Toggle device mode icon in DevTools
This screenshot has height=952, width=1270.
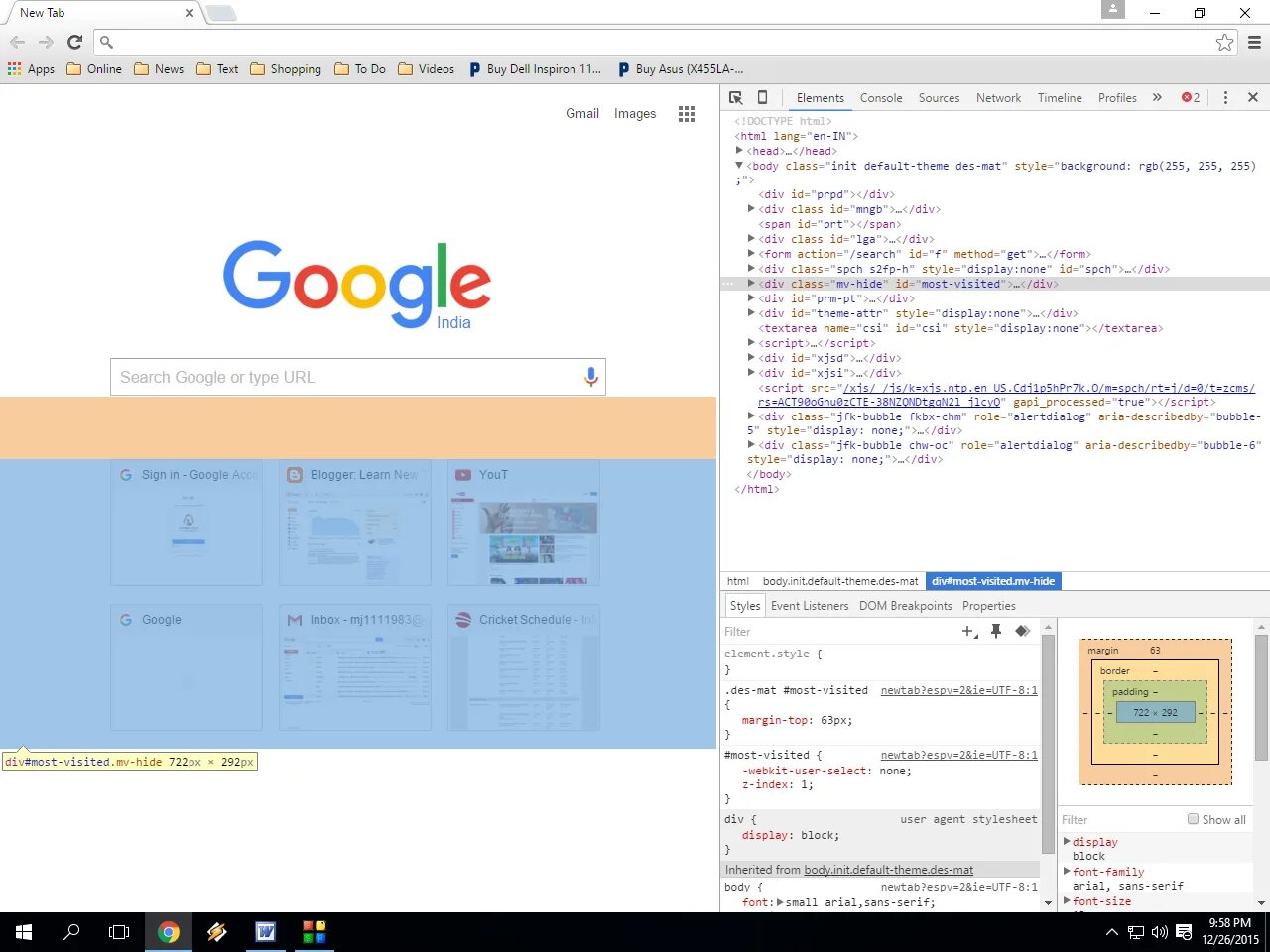pyautogui.click(x=762, y=97)
